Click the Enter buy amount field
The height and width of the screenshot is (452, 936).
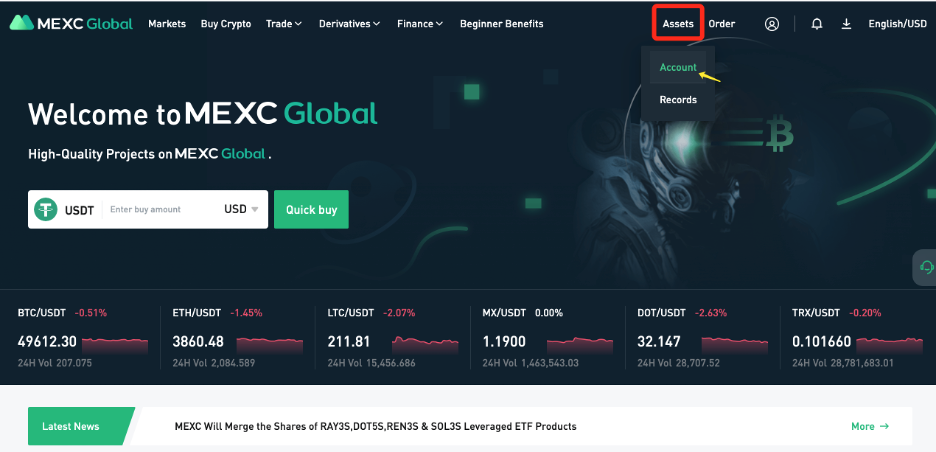[x=160, y=210]
